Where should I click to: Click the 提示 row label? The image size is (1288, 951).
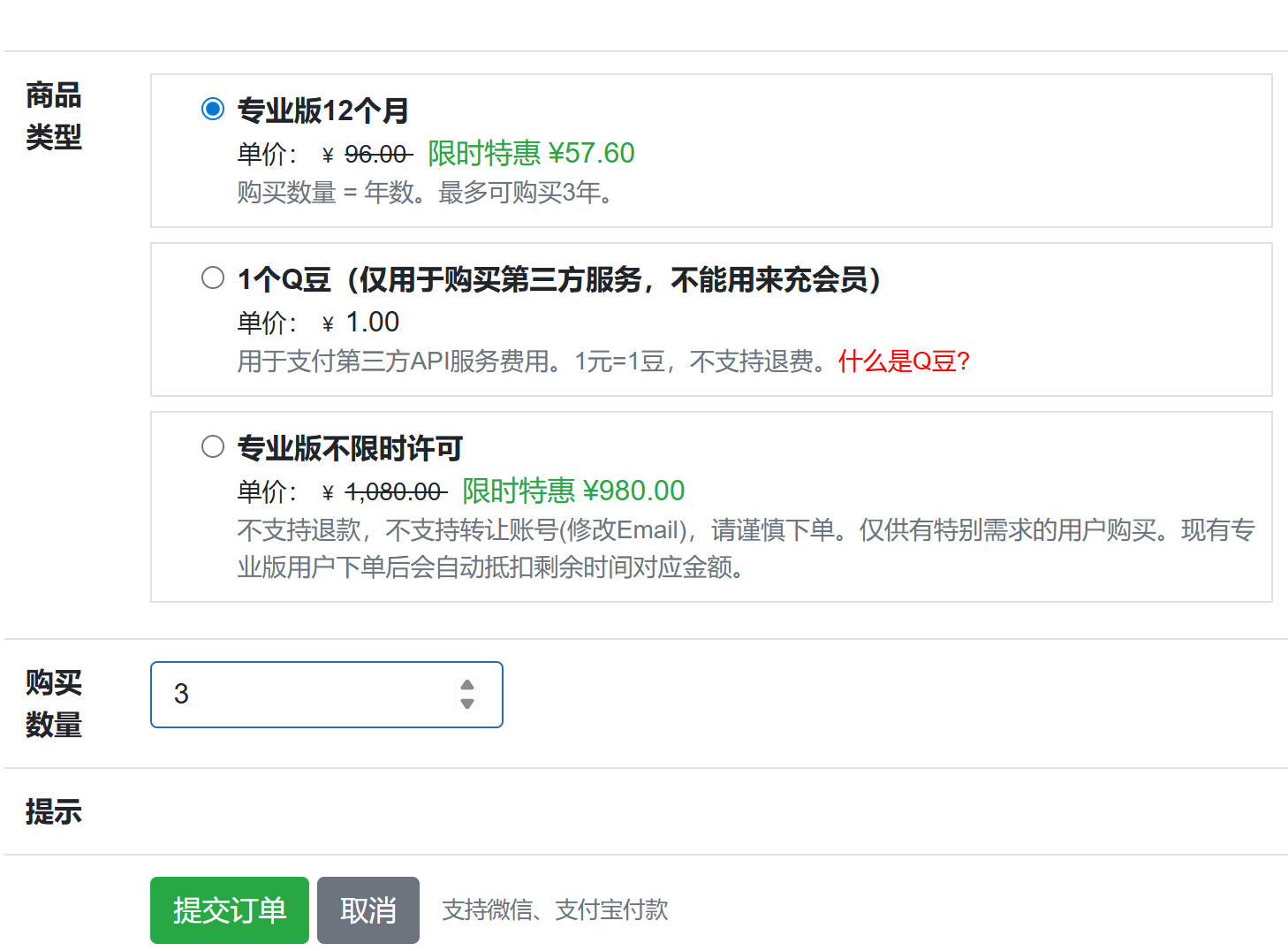(x=54, y=811)
